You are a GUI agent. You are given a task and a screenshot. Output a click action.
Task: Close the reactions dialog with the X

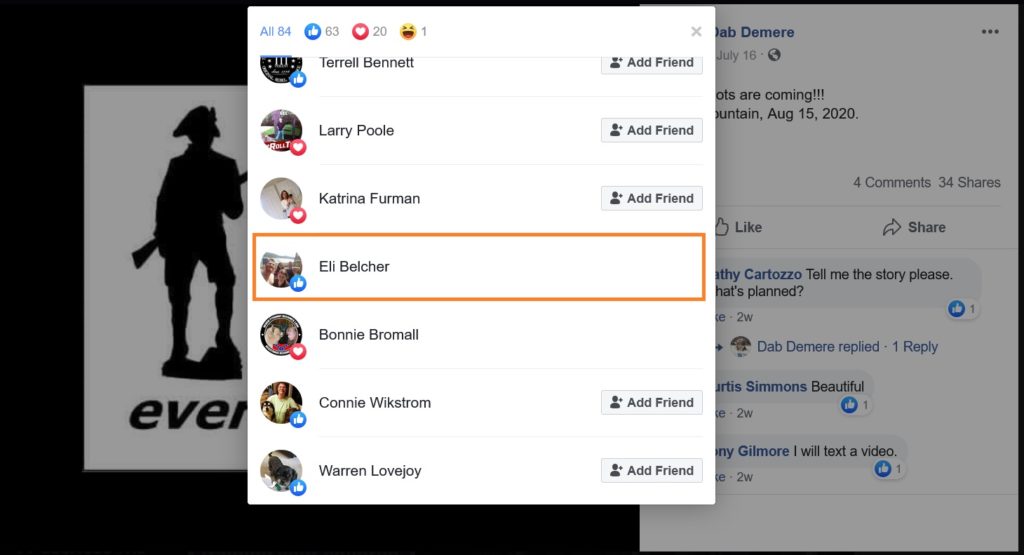pyautogui.click(x=696, y=31)
